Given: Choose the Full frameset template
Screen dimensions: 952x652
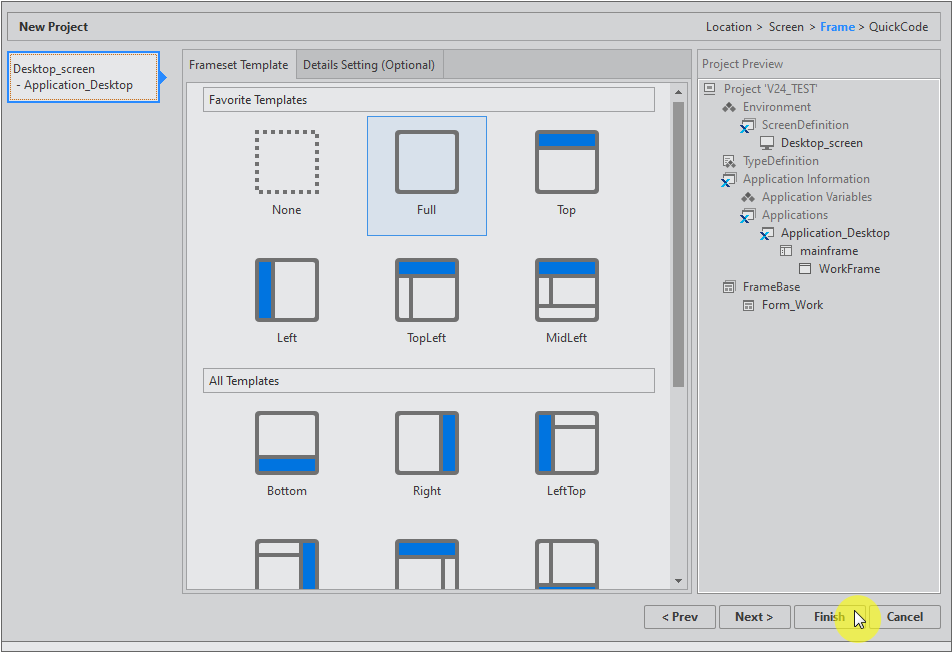Looking at the screenshot, I should [427, 162].
